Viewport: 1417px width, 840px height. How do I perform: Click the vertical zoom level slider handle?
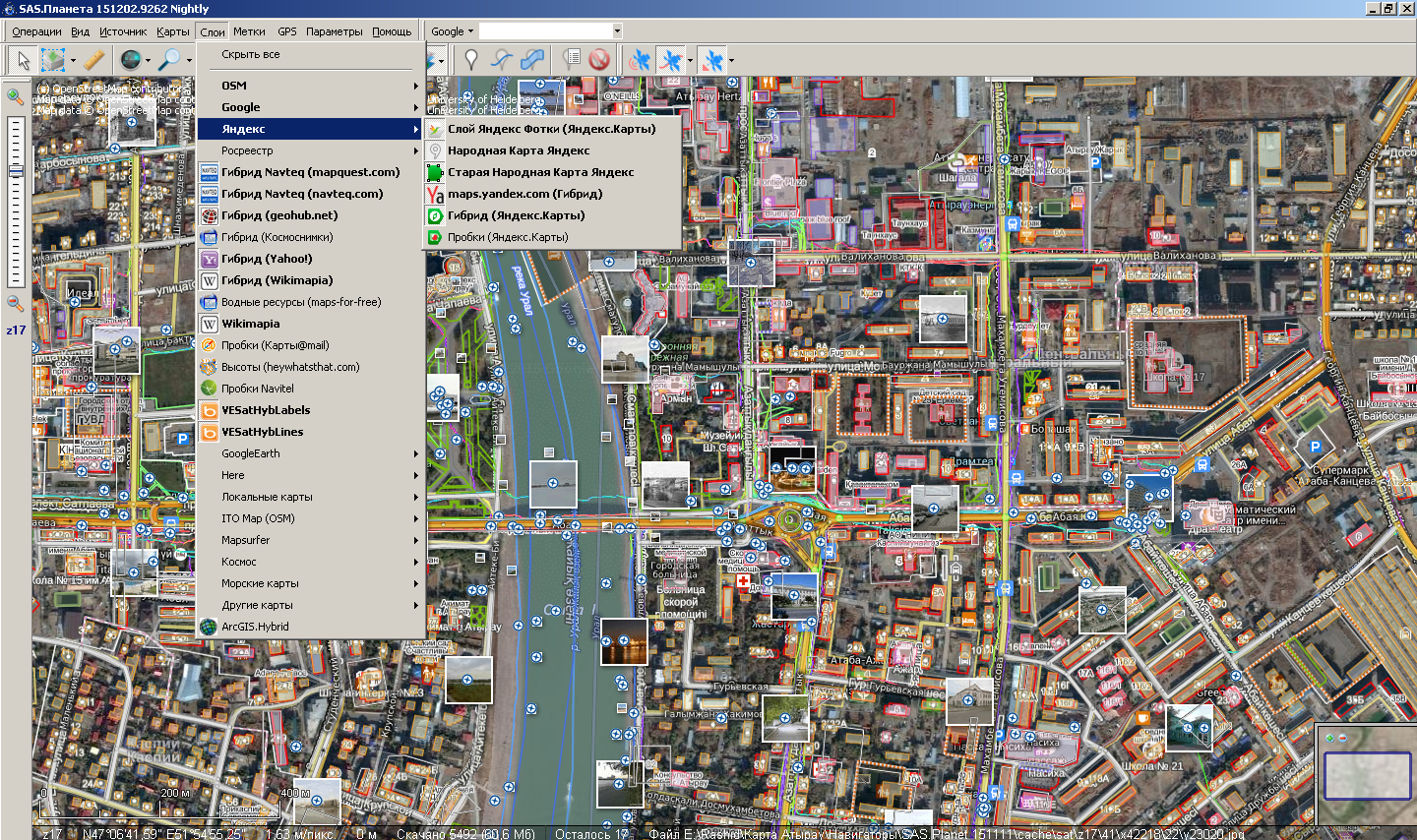click(x=15, y=171)
